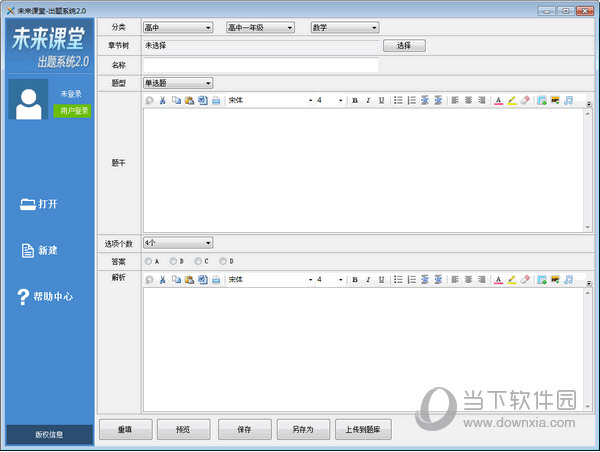The width and height of the screenshot is (600, 452).
Task: Open 宋体 font dropdown in 题干 toolbar
Action: coord(271,100)
